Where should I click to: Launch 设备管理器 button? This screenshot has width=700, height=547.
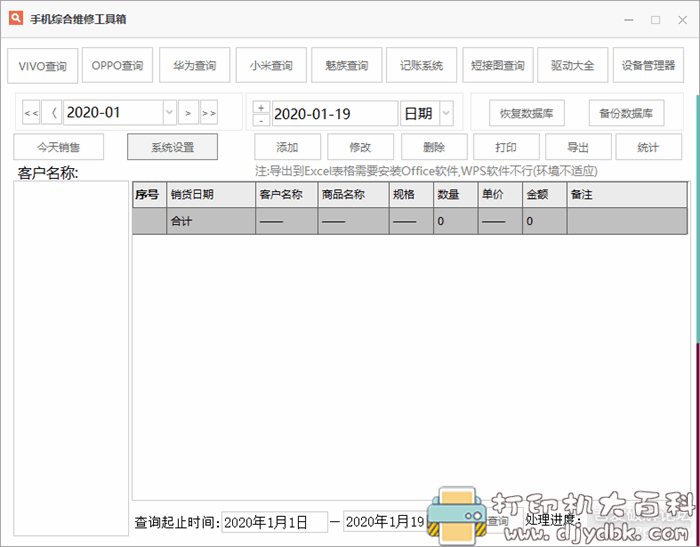648,65
